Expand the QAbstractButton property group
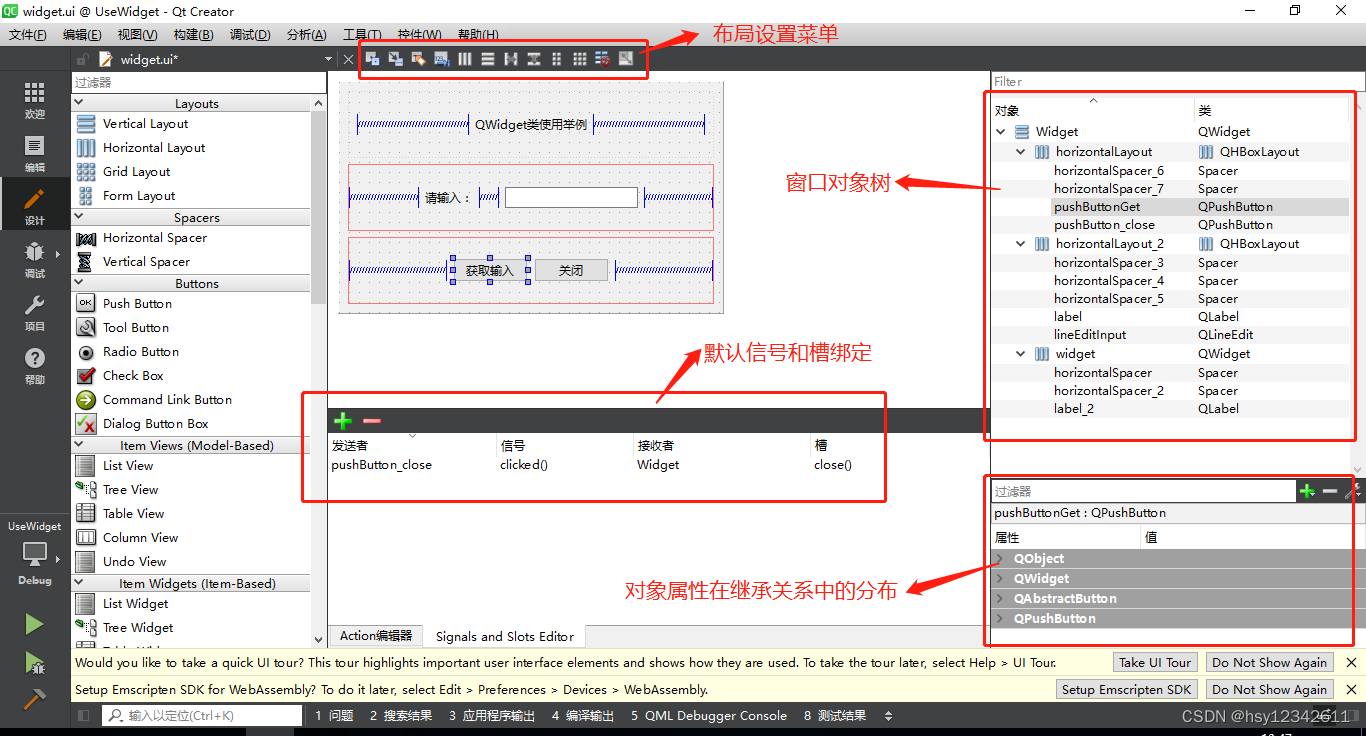Image resolution: width=1366 pixels, height=736 pixels. click(x=999, y=599)
